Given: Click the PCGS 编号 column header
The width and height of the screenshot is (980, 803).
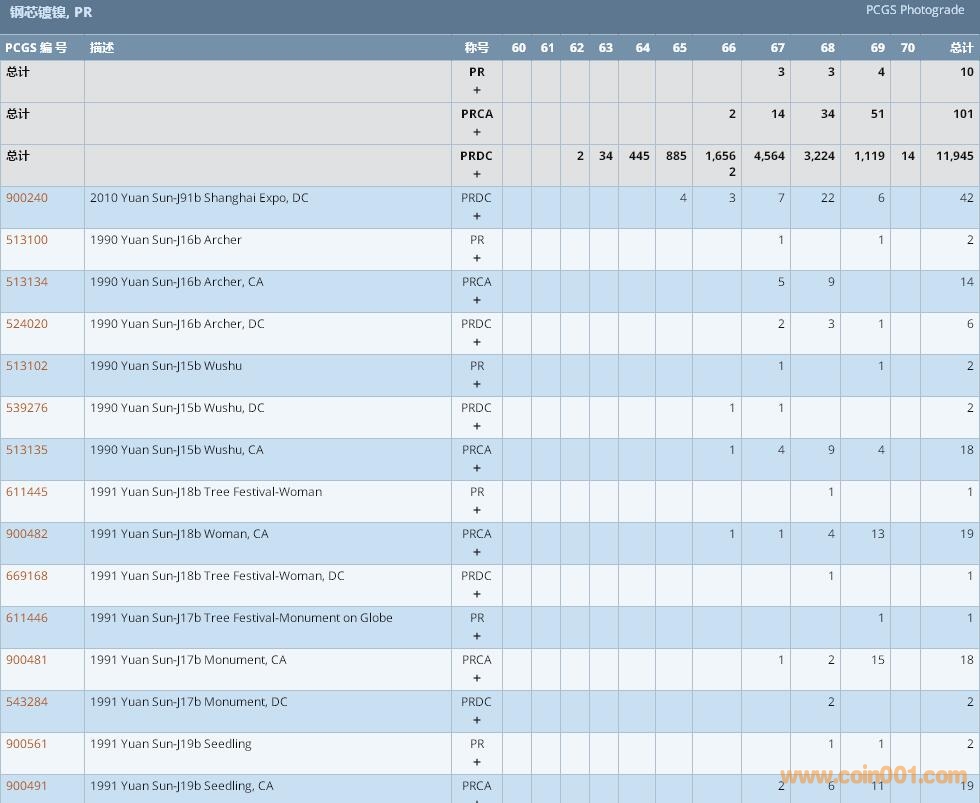Looking at the screenshot, I should pyautogui.click(x=36, y=48).
